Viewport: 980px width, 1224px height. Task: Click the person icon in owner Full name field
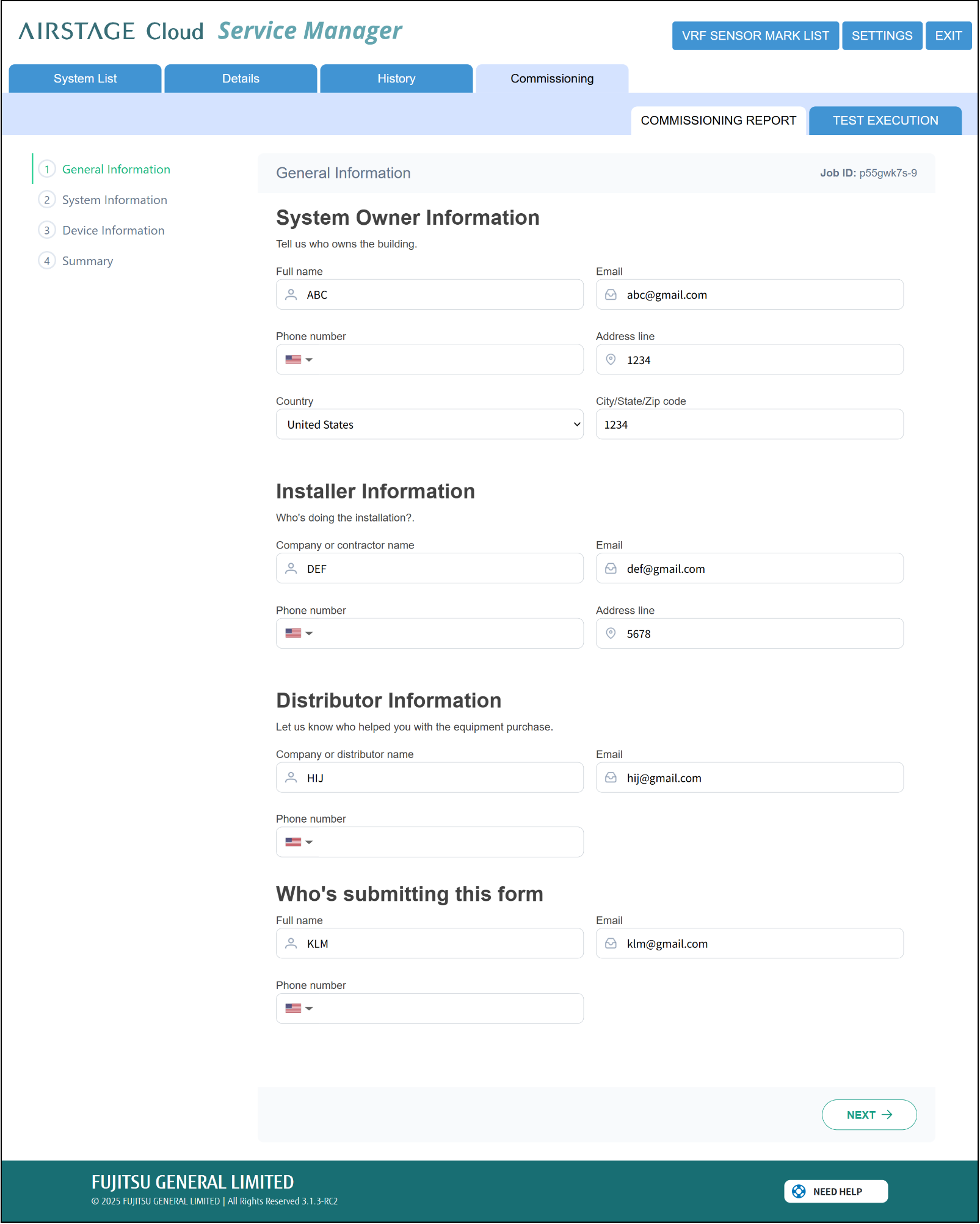click(291, 294)
